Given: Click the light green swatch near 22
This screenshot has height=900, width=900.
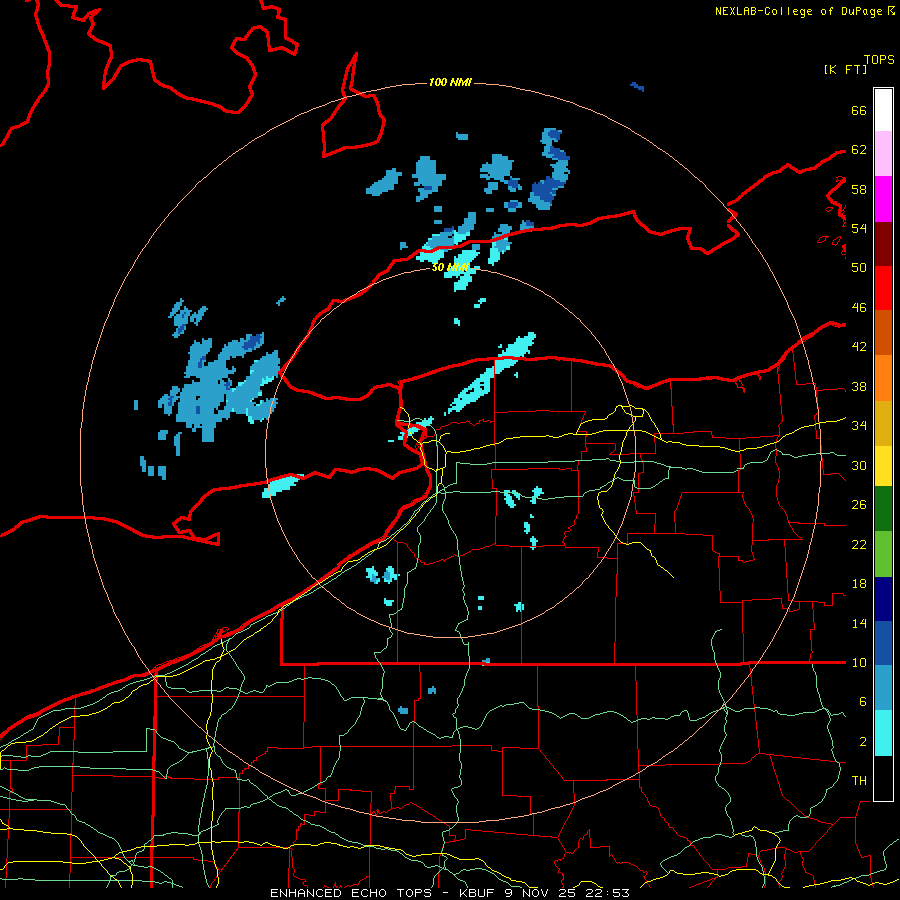Looking at the screenshot, I should click(x=883, y=554).
